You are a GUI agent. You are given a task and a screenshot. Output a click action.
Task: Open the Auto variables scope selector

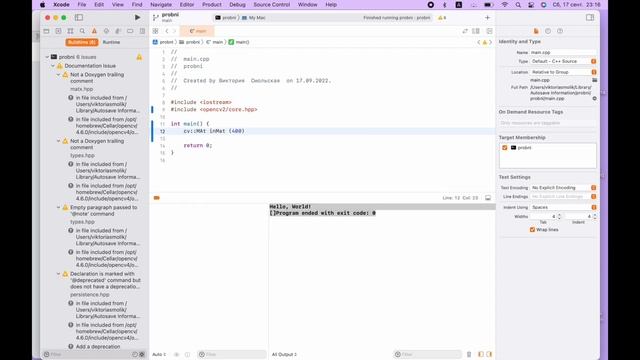(x=159, y=354)
